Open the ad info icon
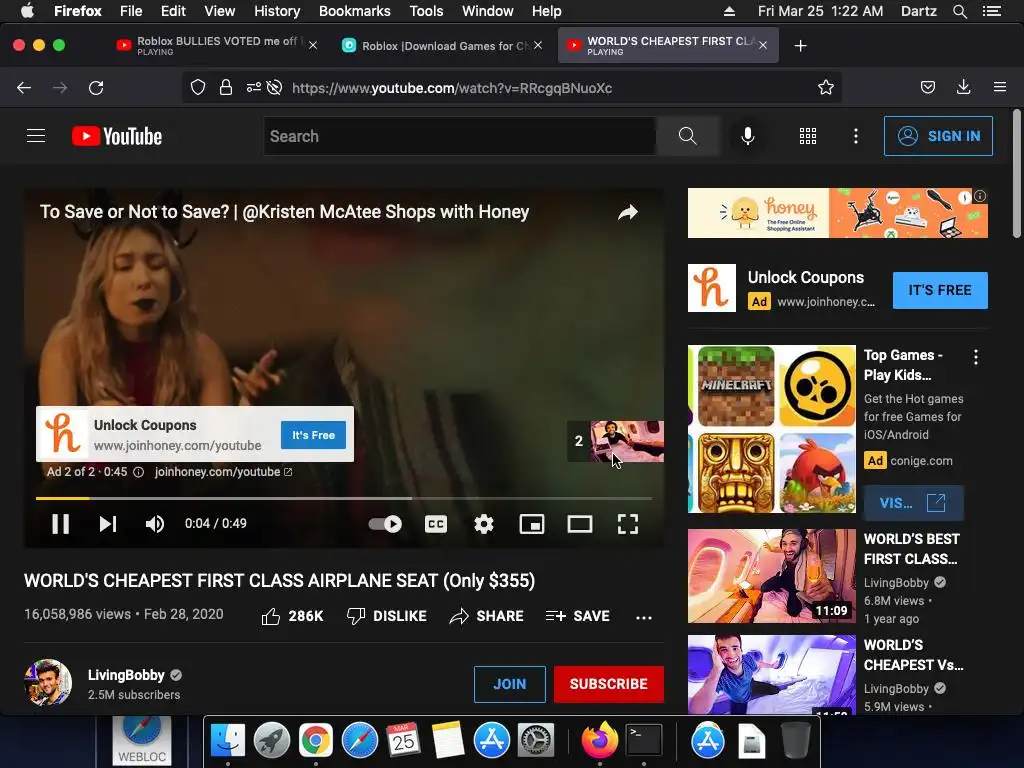Viewport: 1024px width, 768px height. tap(138, 472)
